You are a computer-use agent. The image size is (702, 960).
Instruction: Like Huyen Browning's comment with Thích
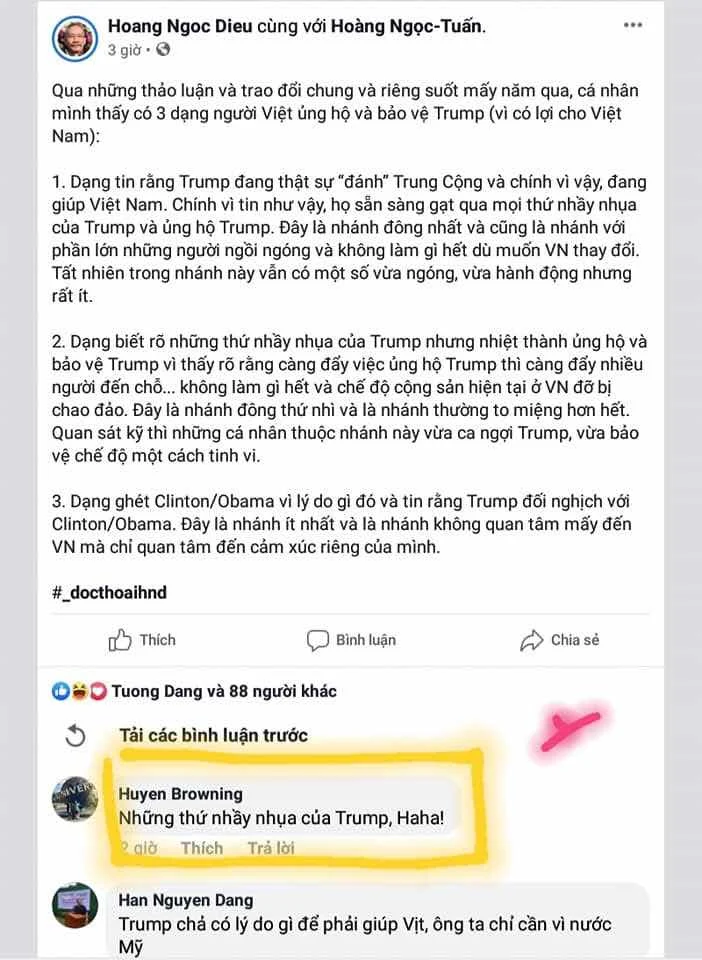[x=202, y=848]
